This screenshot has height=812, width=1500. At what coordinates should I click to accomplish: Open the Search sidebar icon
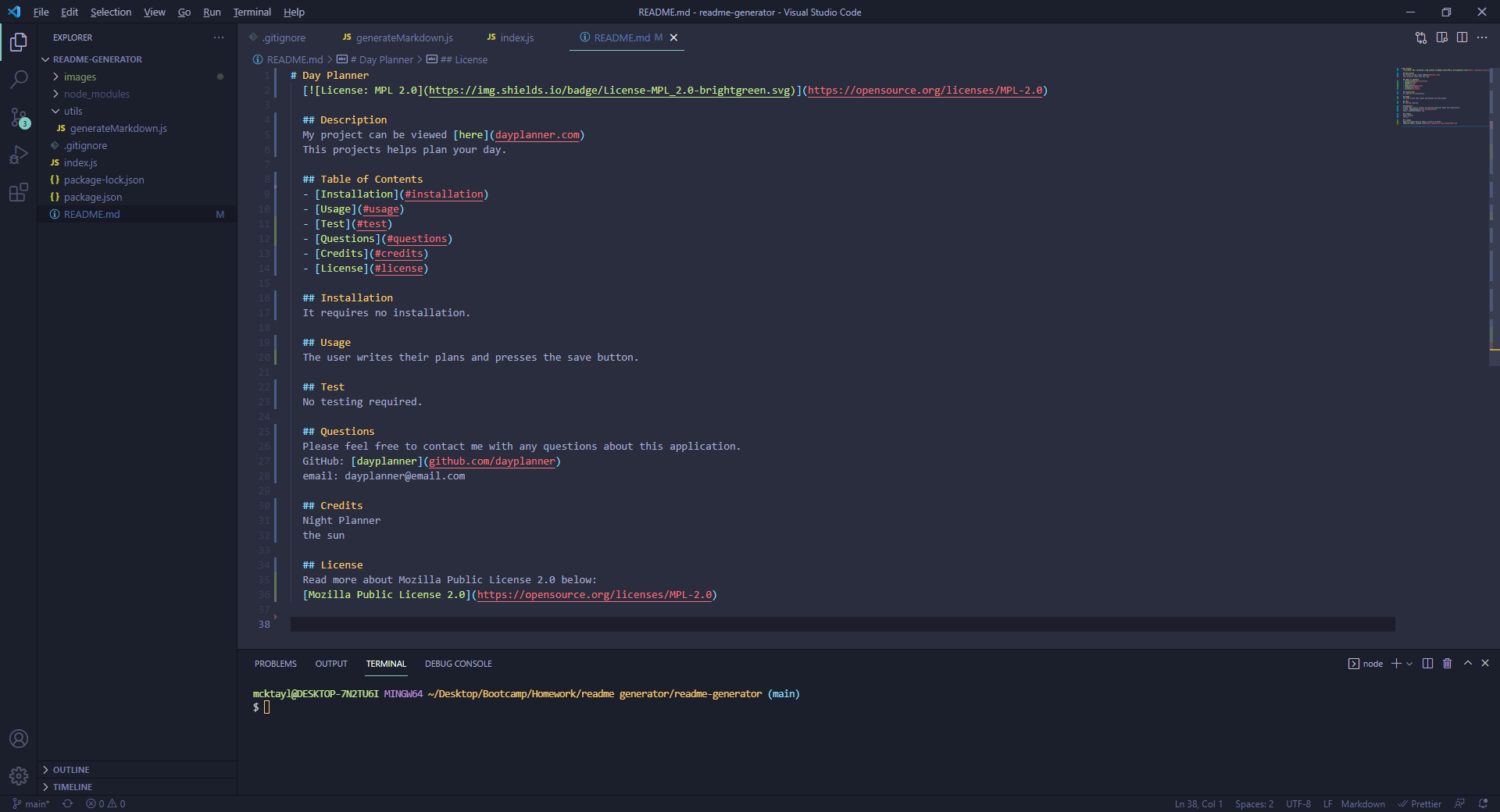tap(19, 80)
